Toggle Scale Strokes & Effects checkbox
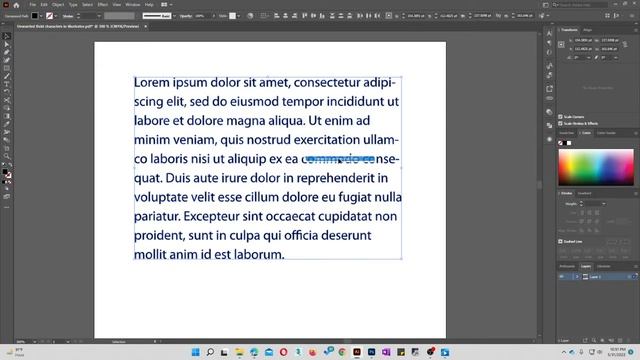 click(560, 123)
